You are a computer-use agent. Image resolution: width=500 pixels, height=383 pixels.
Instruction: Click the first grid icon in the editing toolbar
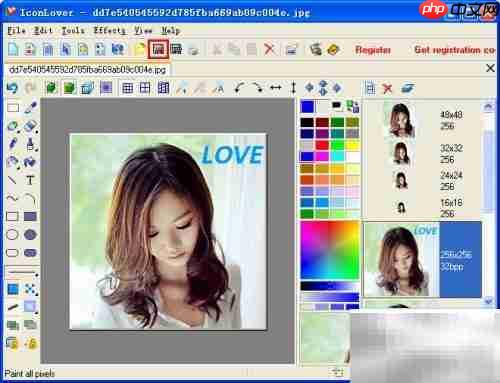coord(128,88)
